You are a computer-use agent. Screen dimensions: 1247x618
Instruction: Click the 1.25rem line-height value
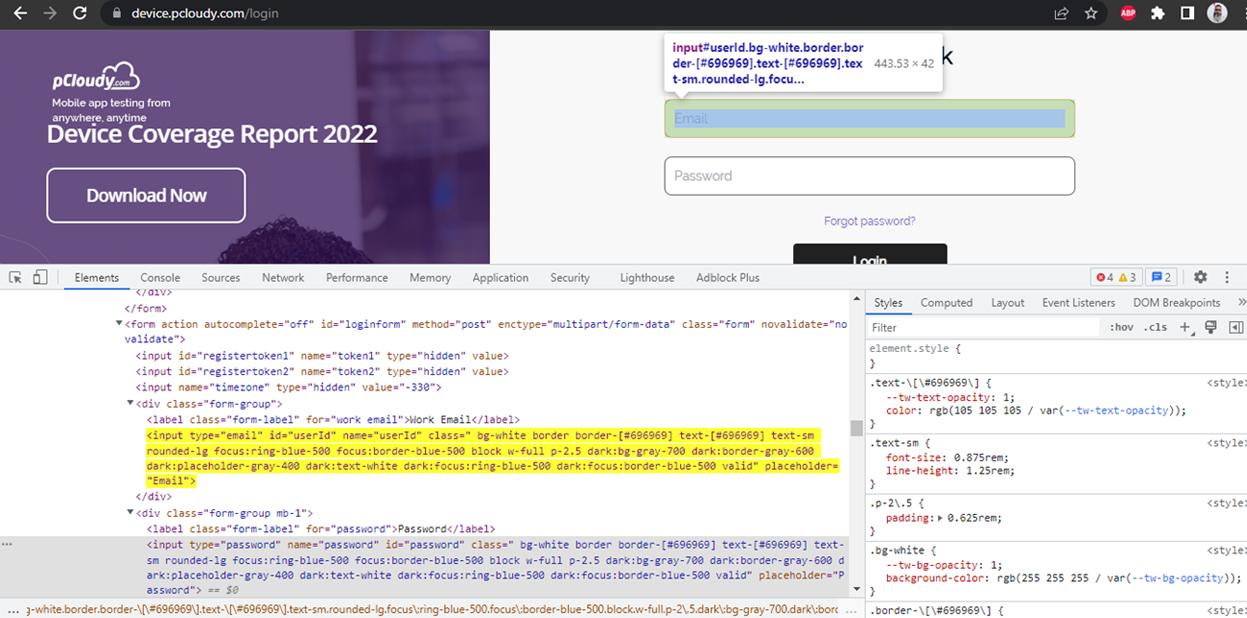coord(990,470)
